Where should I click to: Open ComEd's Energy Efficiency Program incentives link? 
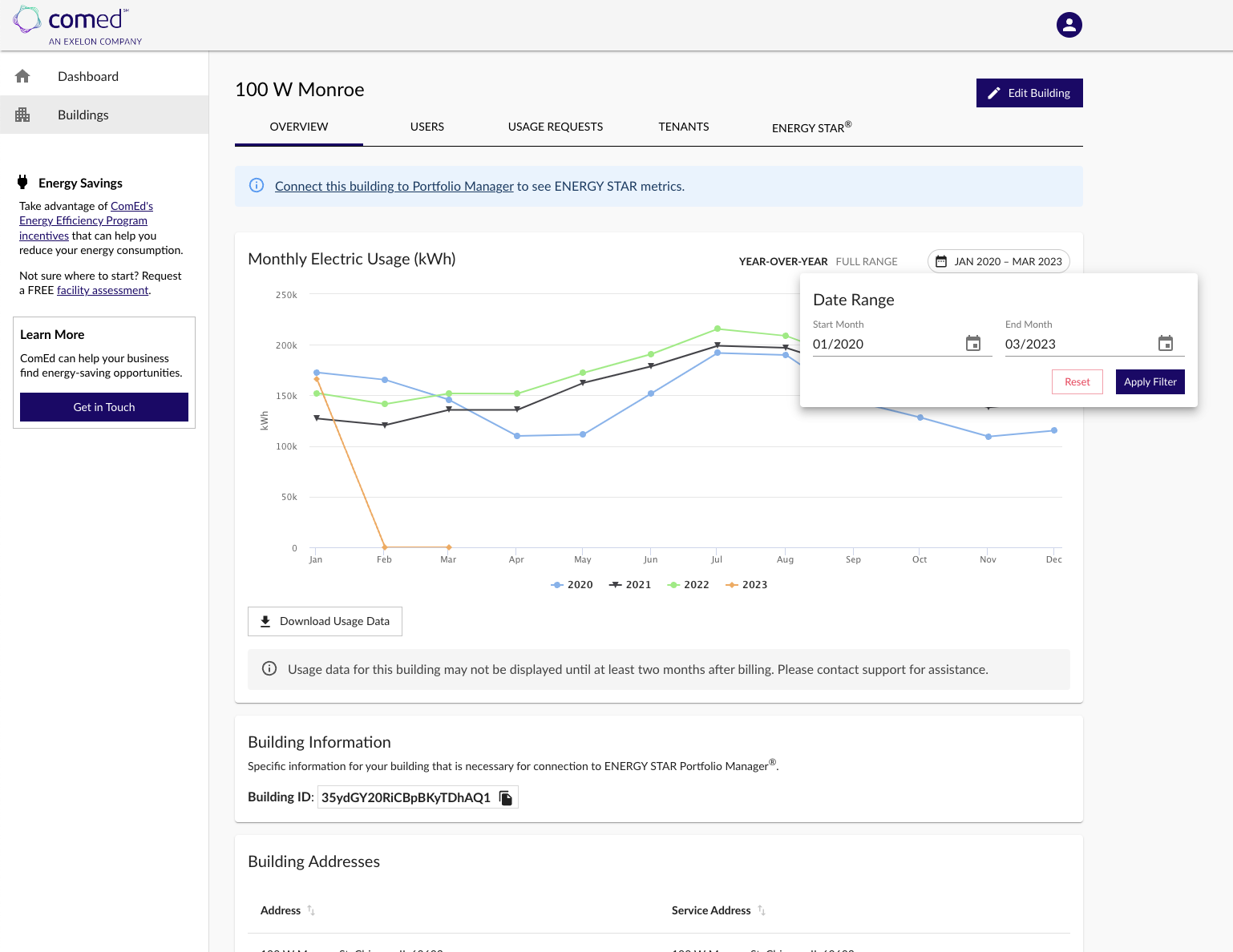86,220
